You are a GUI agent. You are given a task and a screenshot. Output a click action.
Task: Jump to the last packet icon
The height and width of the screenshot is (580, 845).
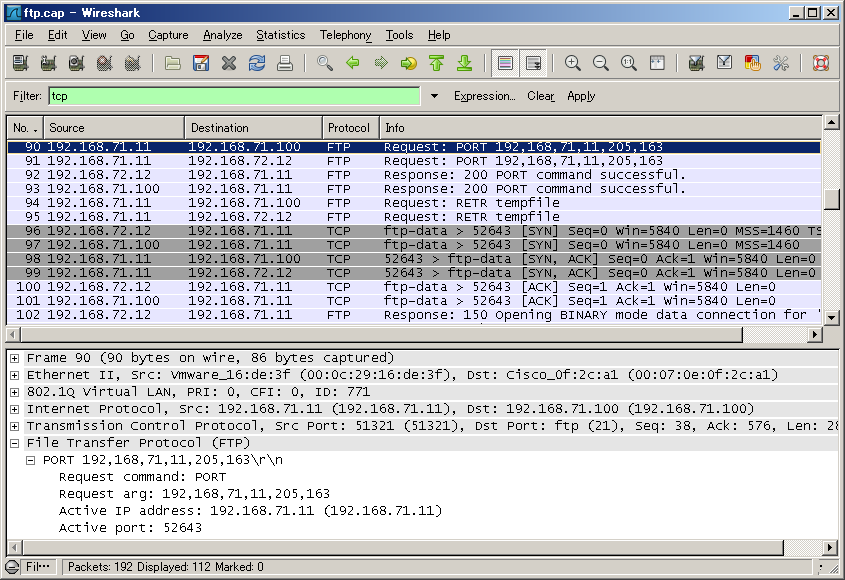coord(465,63)
